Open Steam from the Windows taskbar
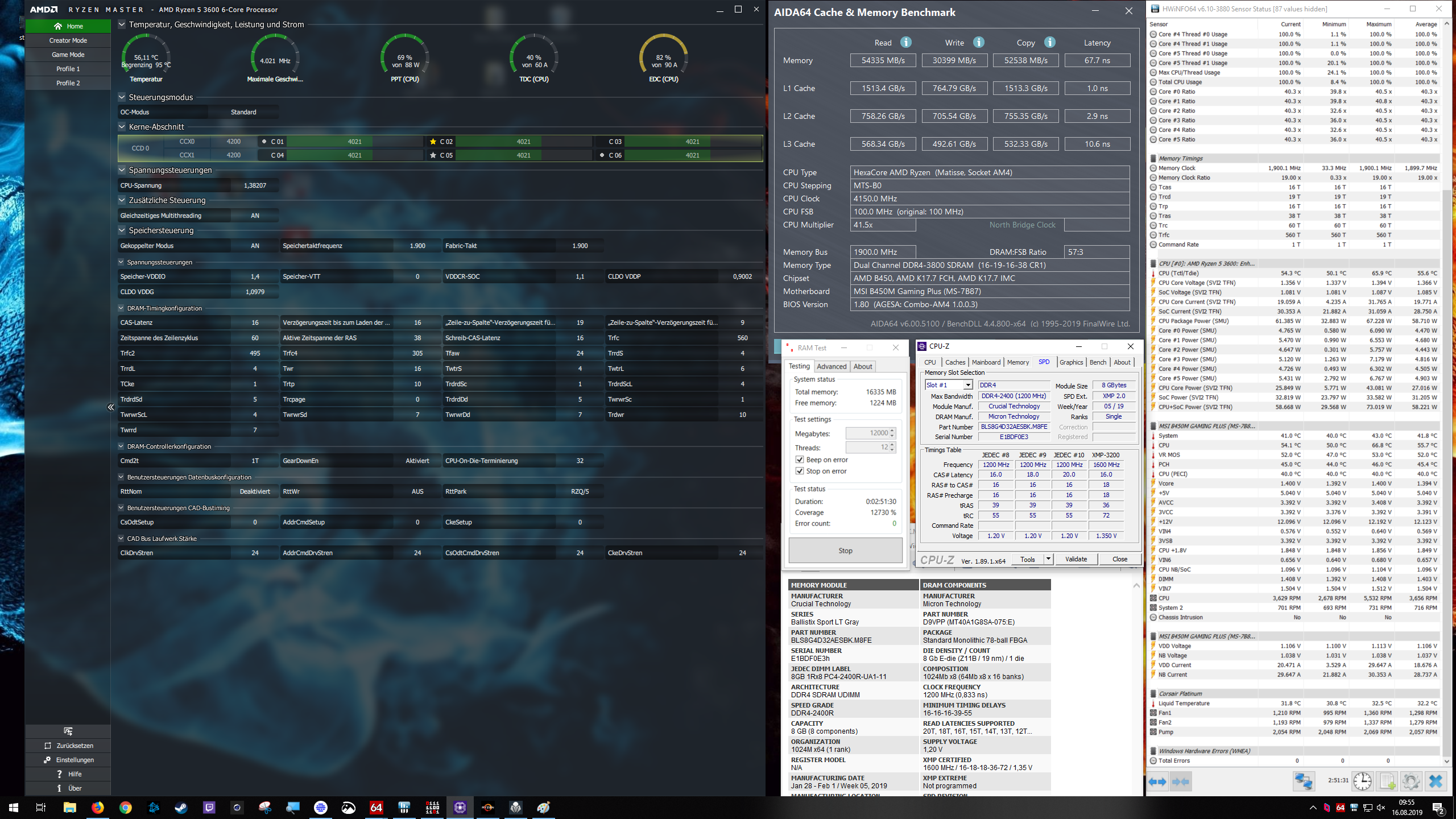Image resolution: width=1456 pixels, height=819 pixels. [181, 808]
